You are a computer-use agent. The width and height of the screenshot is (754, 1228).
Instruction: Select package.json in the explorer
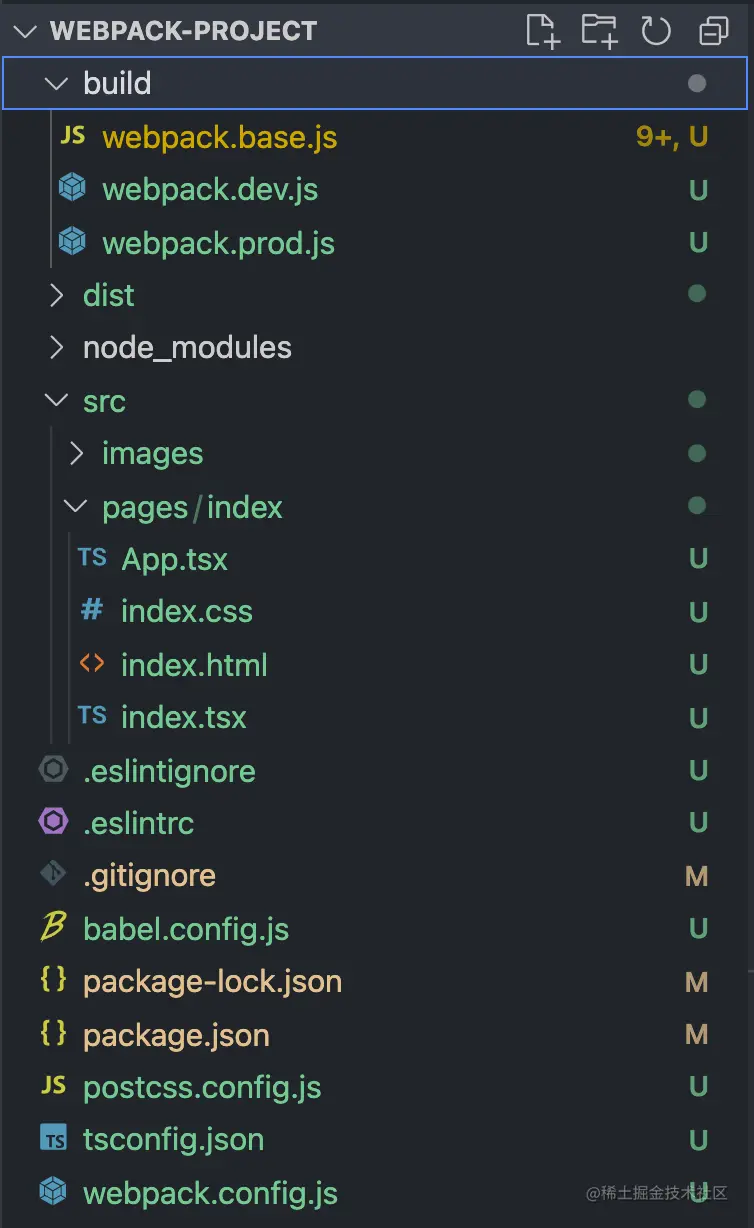pyautogui.click(x=176, y=1034)
